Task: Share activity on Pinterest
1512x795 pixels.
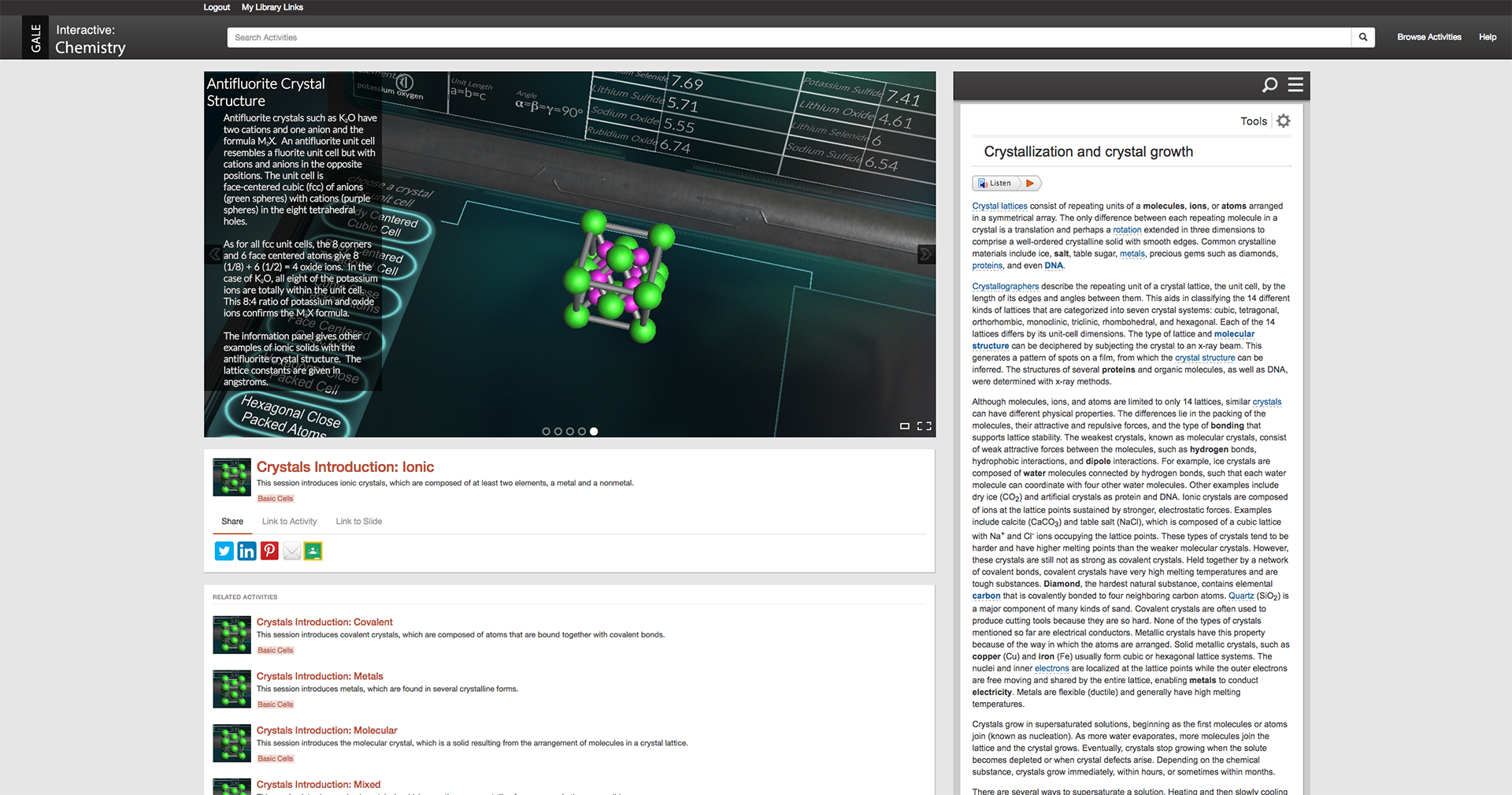Action: [269, 551]
